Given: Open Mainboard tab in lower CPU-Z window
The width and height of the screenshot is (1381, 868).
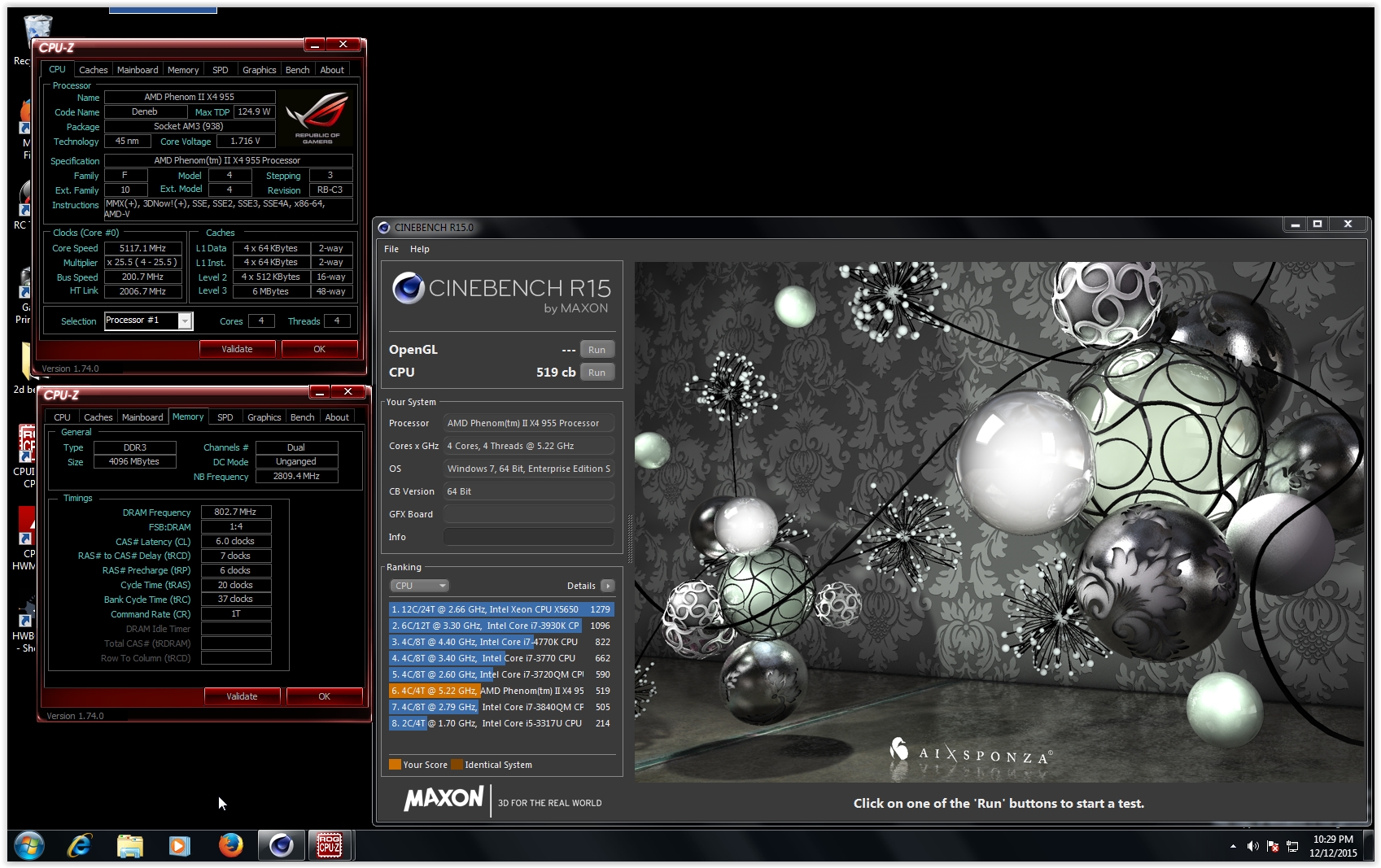Looking at the screenshot, I should pos(142,417).
